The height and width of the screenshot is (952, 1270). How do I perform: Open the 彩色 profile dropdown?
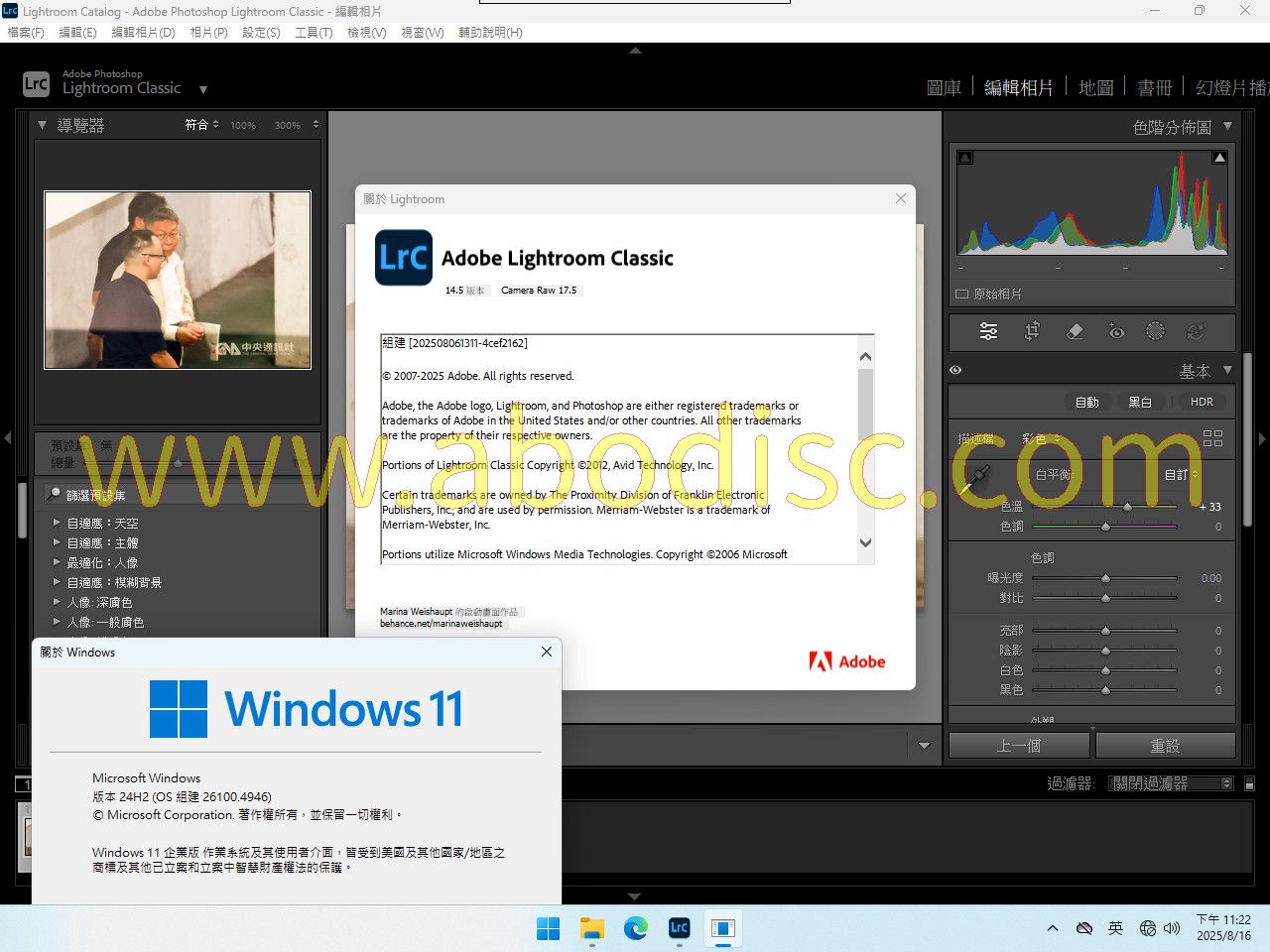(1041, 438)
